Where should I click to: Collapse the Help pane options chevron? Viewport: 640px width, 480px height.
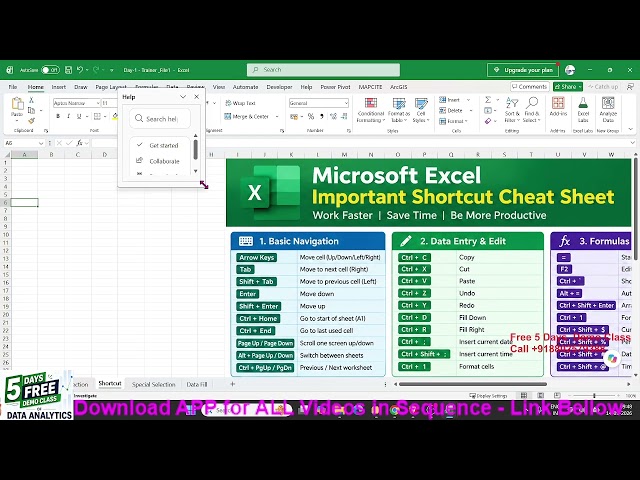click(183, 97)
